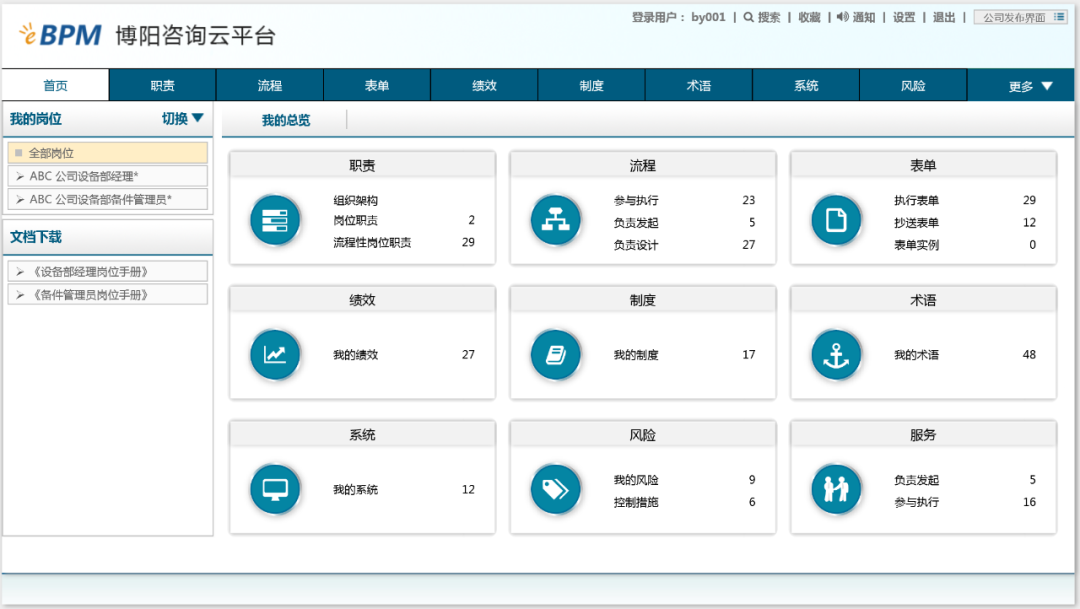Screen dimensions: 1080x609
Task: Go to the 风险 navigation tab
Action: pos(913,86)
